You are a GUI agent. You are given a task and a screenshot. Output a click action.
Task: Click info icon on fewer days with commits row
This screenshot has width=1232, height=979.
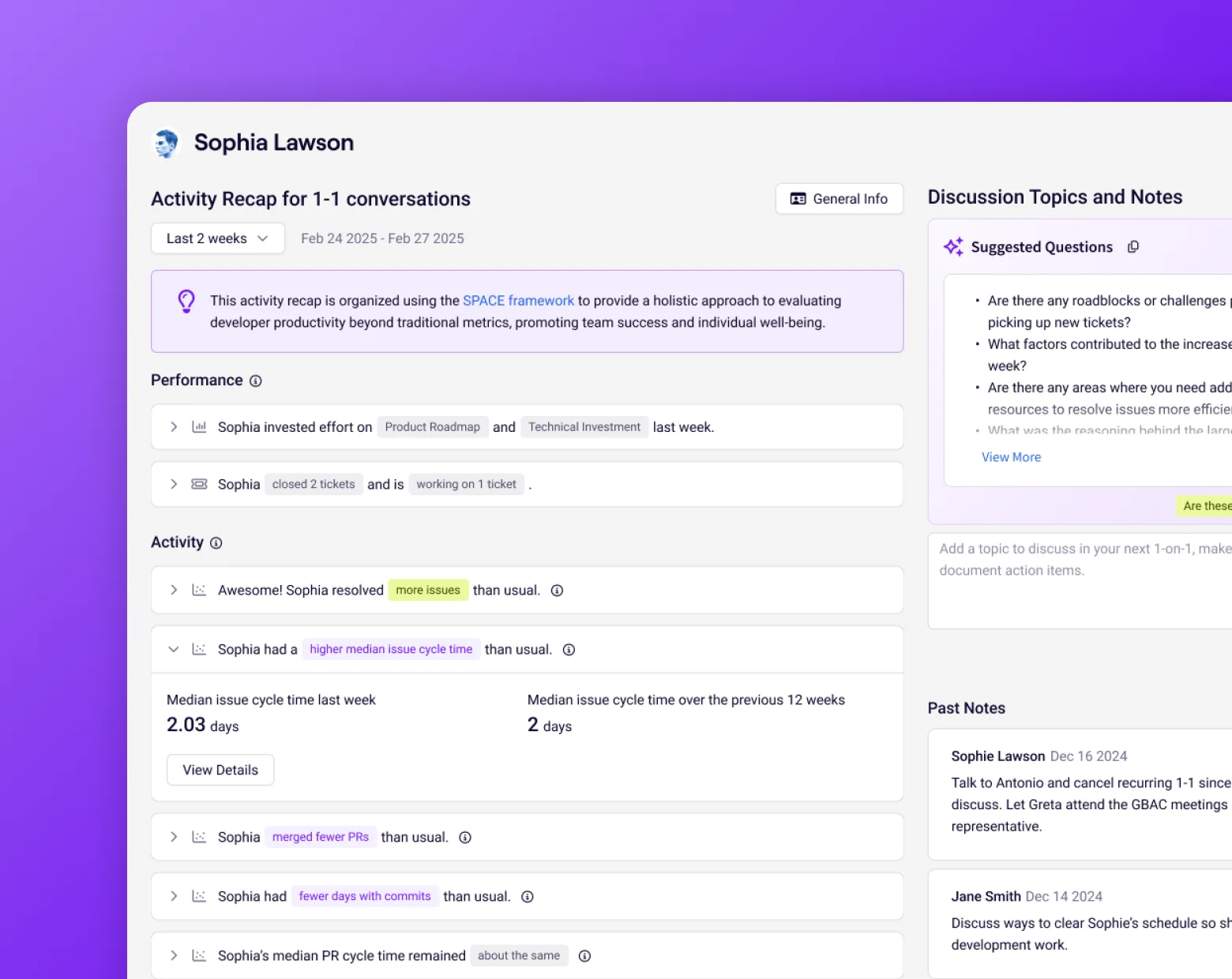(x=528, y=897)
